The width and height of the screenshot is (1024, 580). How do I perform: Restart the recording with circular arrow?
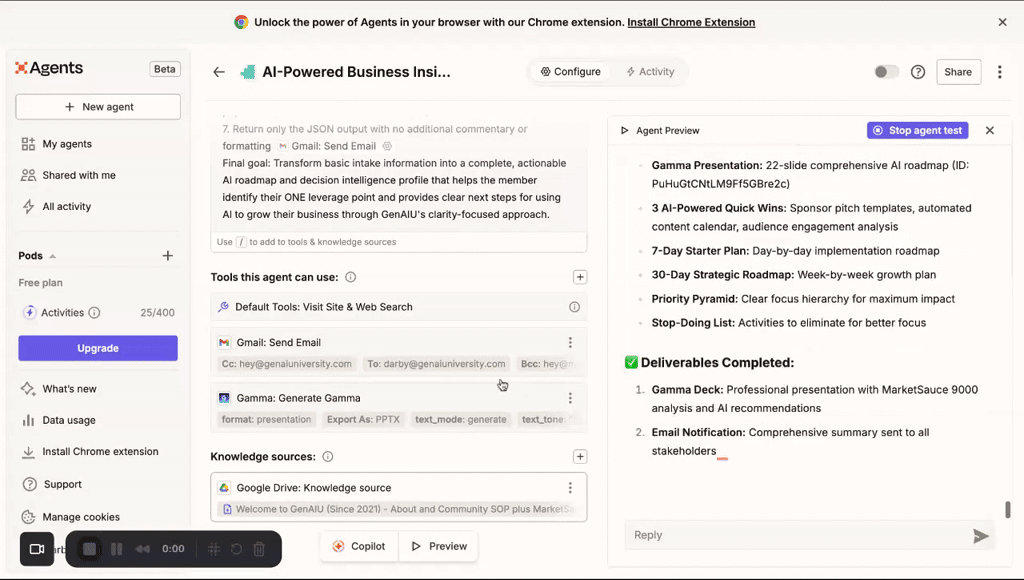pos(236,549)
